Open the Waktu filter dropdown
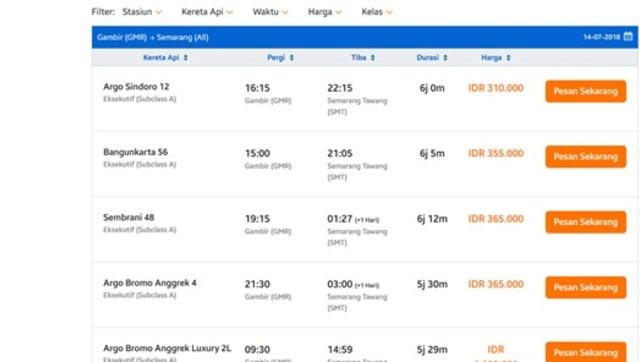640x362 pixels. pos(270,12)
